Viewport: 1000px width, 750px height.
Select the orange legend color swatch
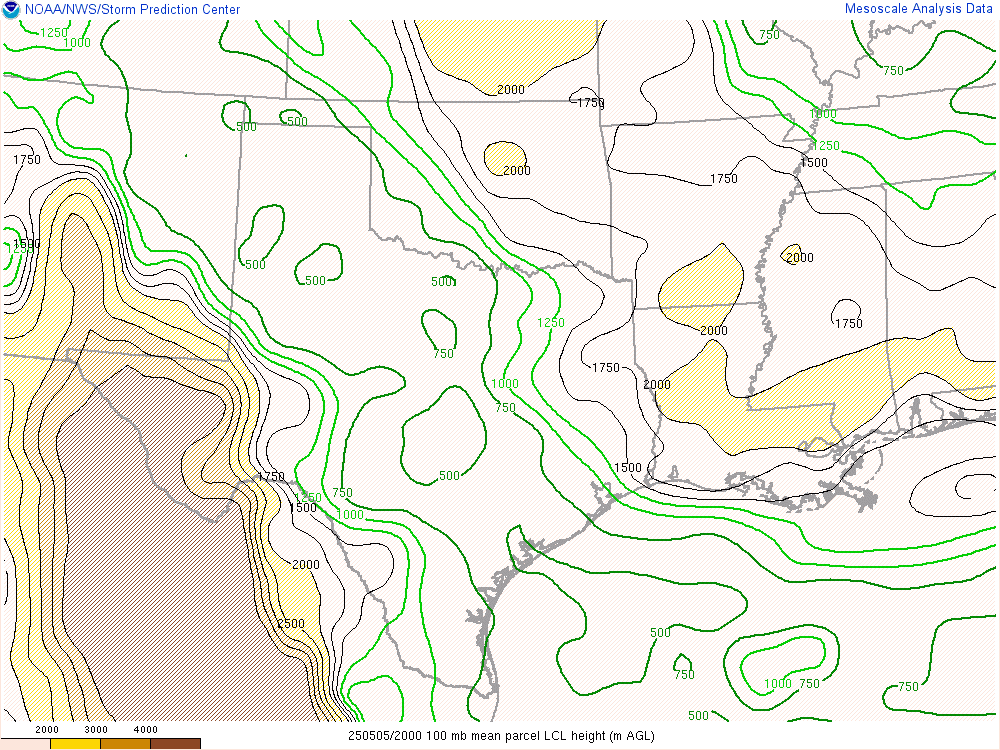click(x=125, y=743)
